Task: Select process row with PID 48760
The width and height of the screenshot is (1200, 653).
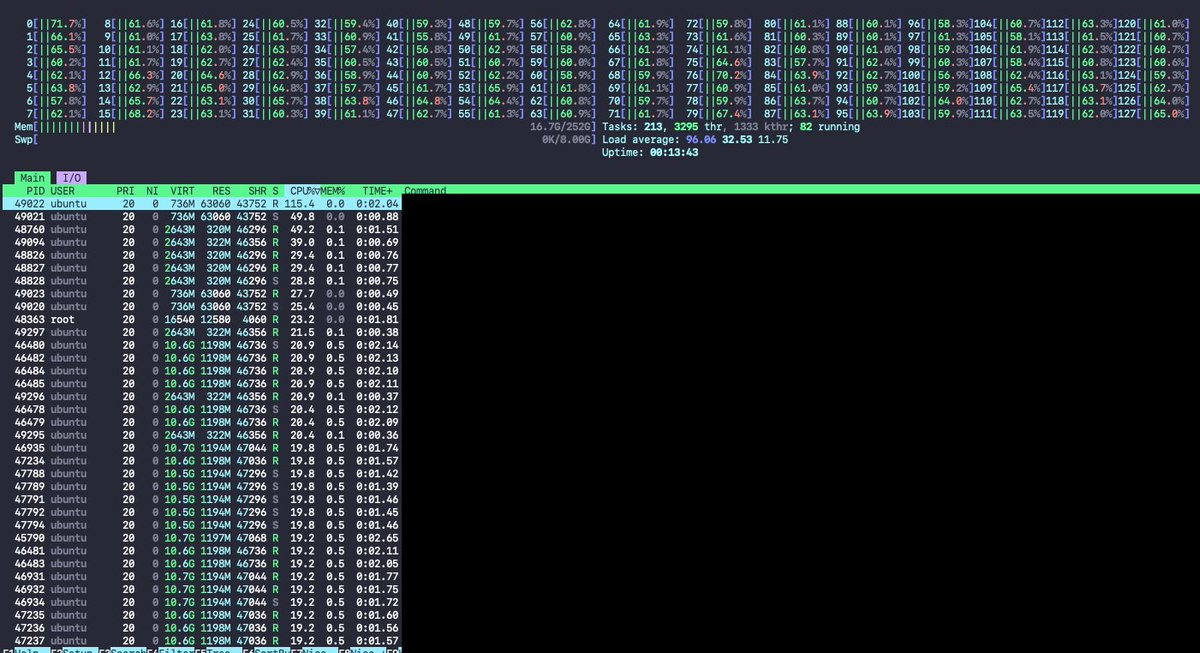Action: tap(200, 229)
